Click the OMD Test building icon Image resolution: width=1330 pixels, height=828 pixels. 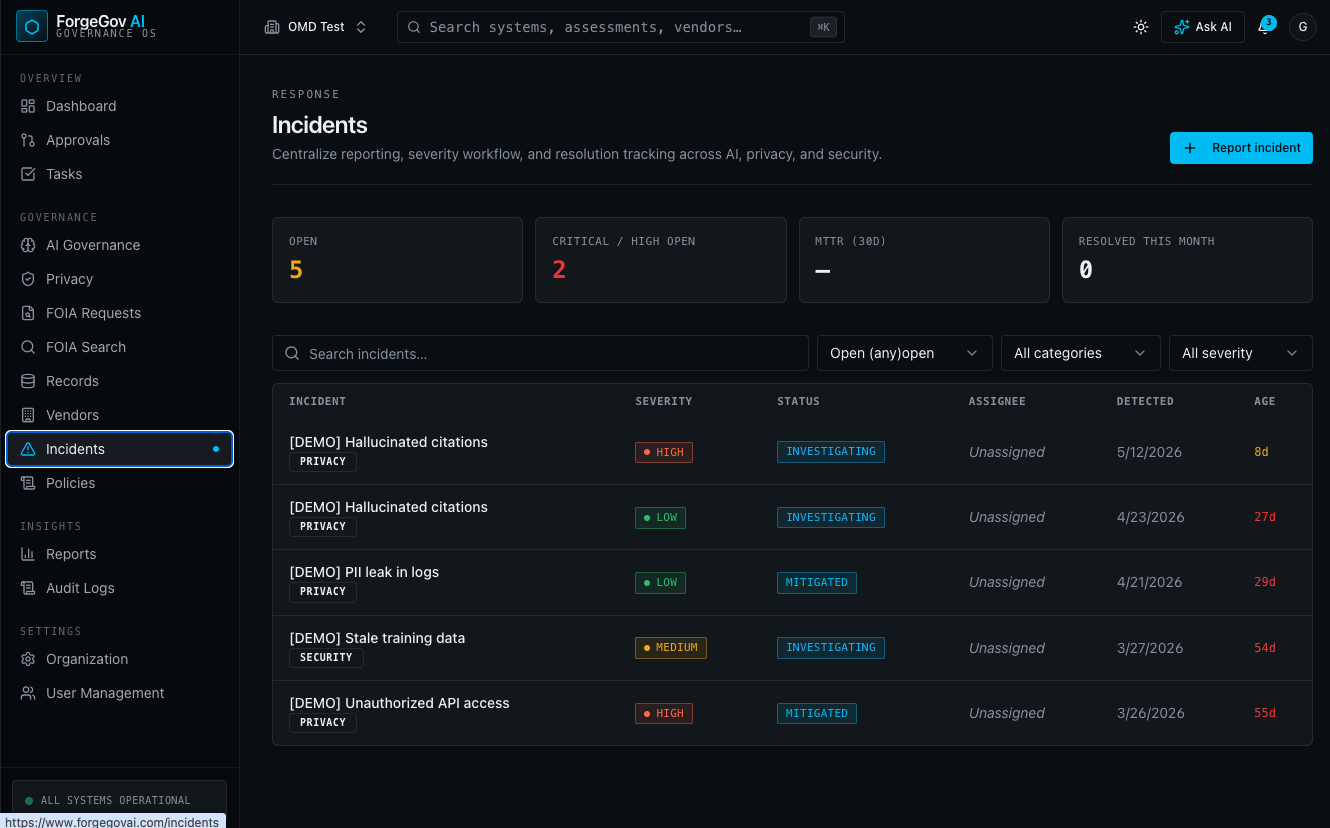point(272,27)
